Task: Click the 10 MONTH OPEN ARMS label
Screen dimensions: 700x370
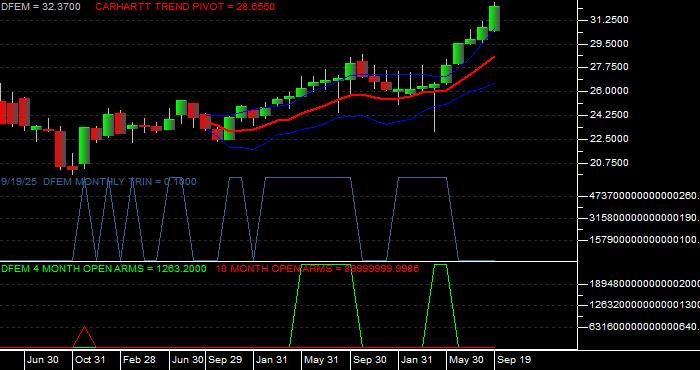Action: 317,269
